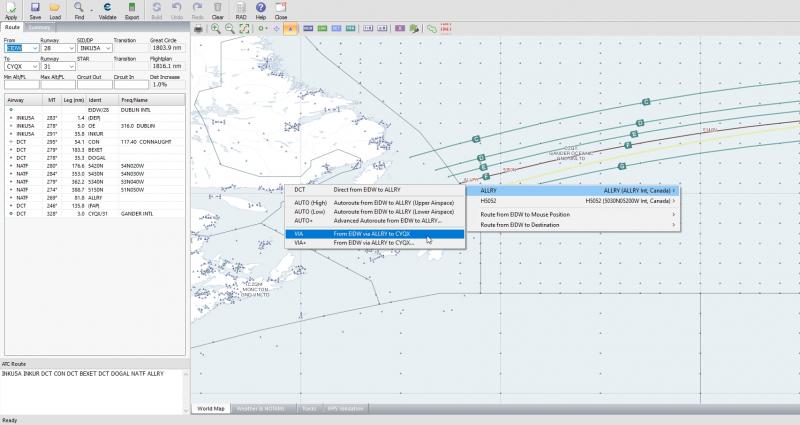Screen dimensions: 800x425
Task: Toggle the purple airspace map layer icon
Action: coord(399,29)
